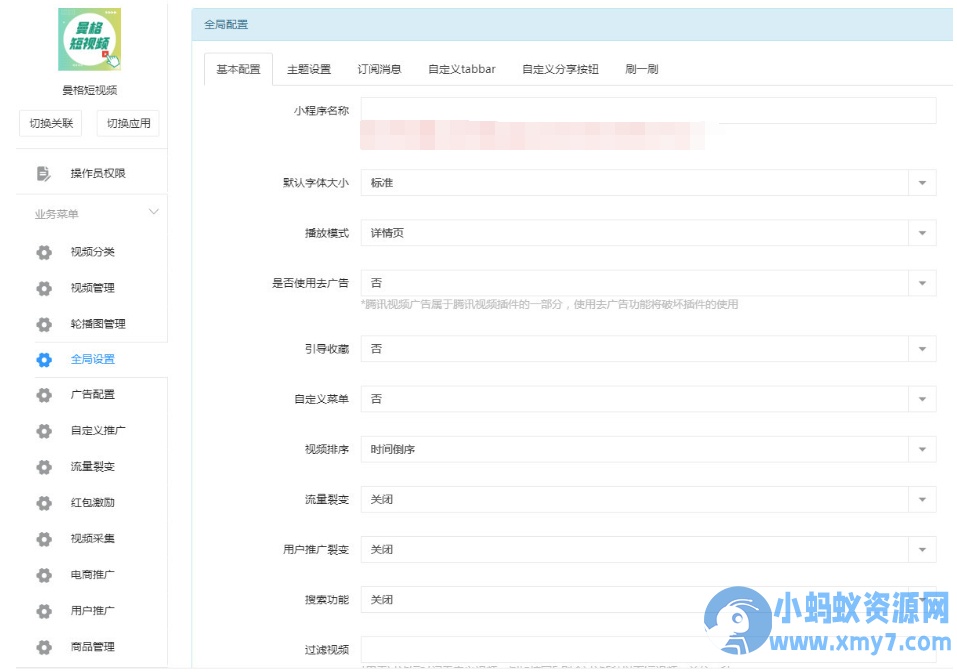Click gear icon beside 视频采集

click(44, 539)
